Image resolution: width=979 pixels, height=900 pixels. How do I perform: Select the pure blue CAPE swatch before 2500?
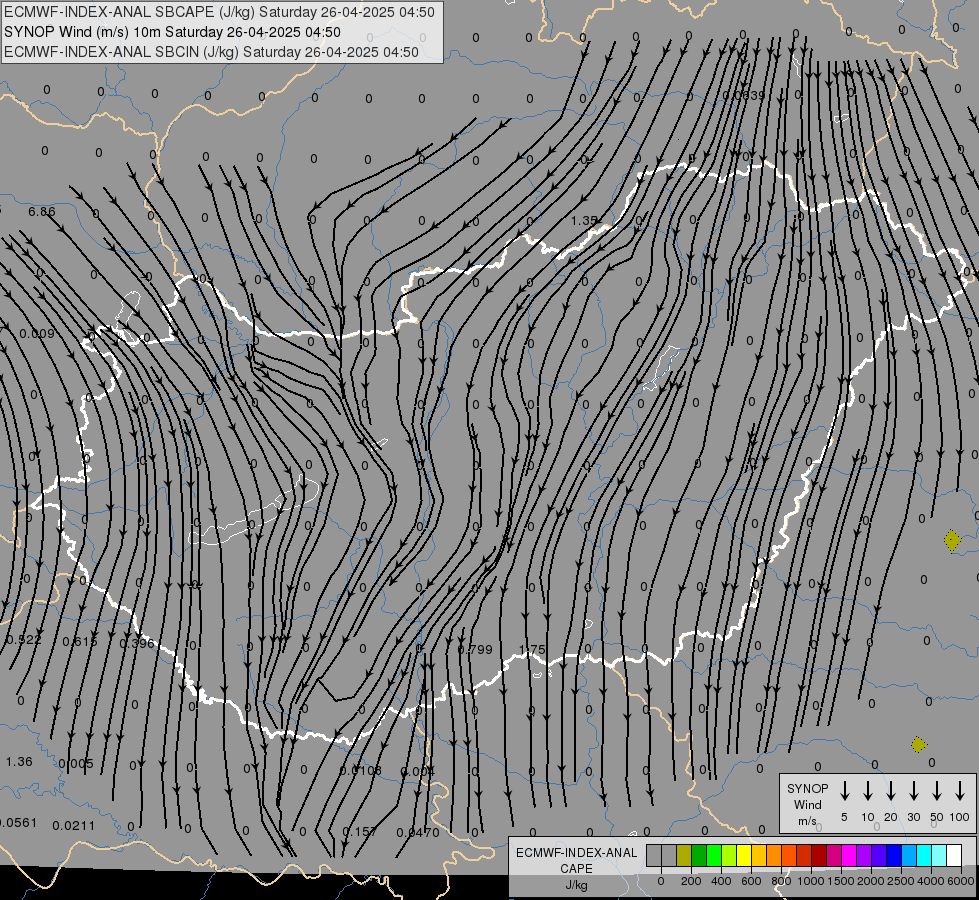click(x=894, y=855)
